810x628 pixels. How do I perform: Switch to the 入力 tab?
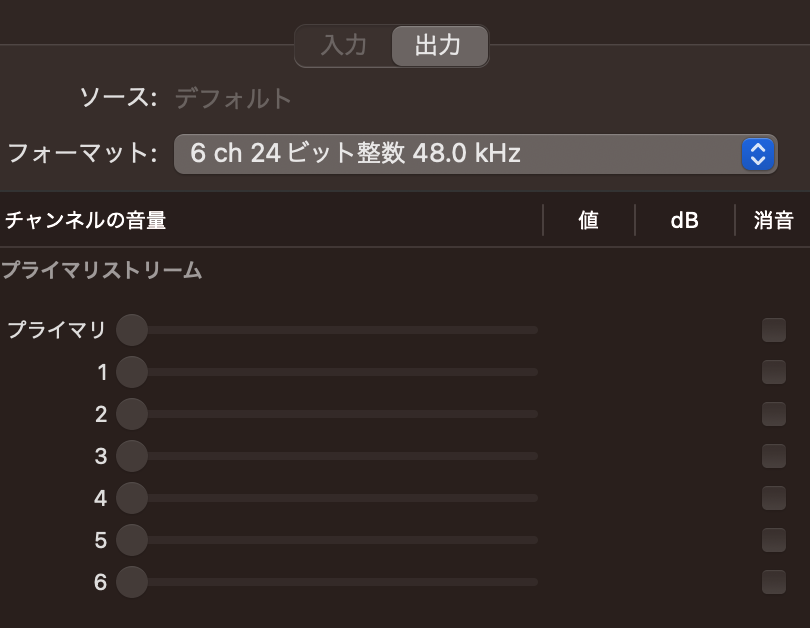click(x=344, y=45)
